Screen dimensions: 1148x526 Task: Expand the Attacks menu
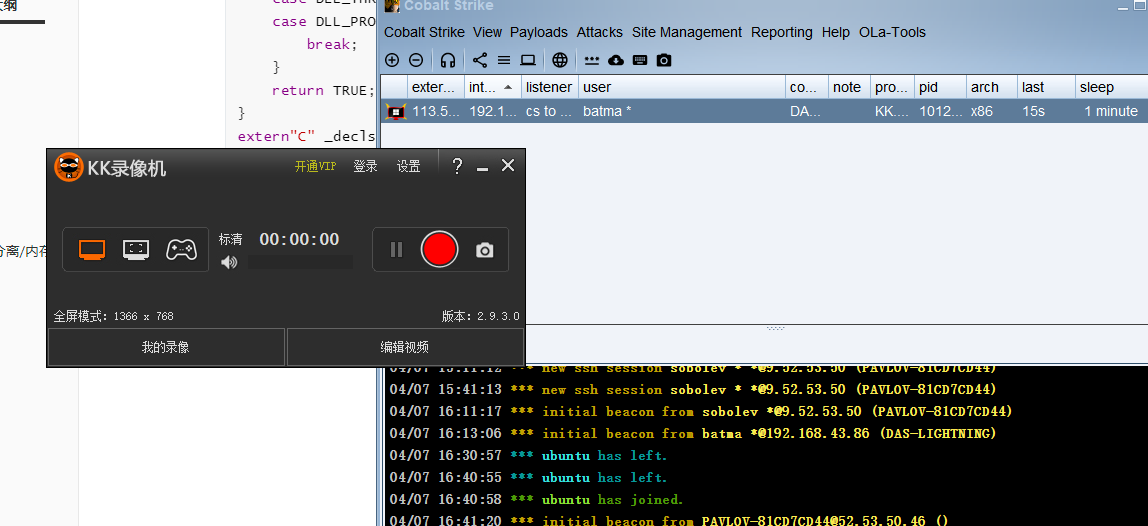pos(599,32)
